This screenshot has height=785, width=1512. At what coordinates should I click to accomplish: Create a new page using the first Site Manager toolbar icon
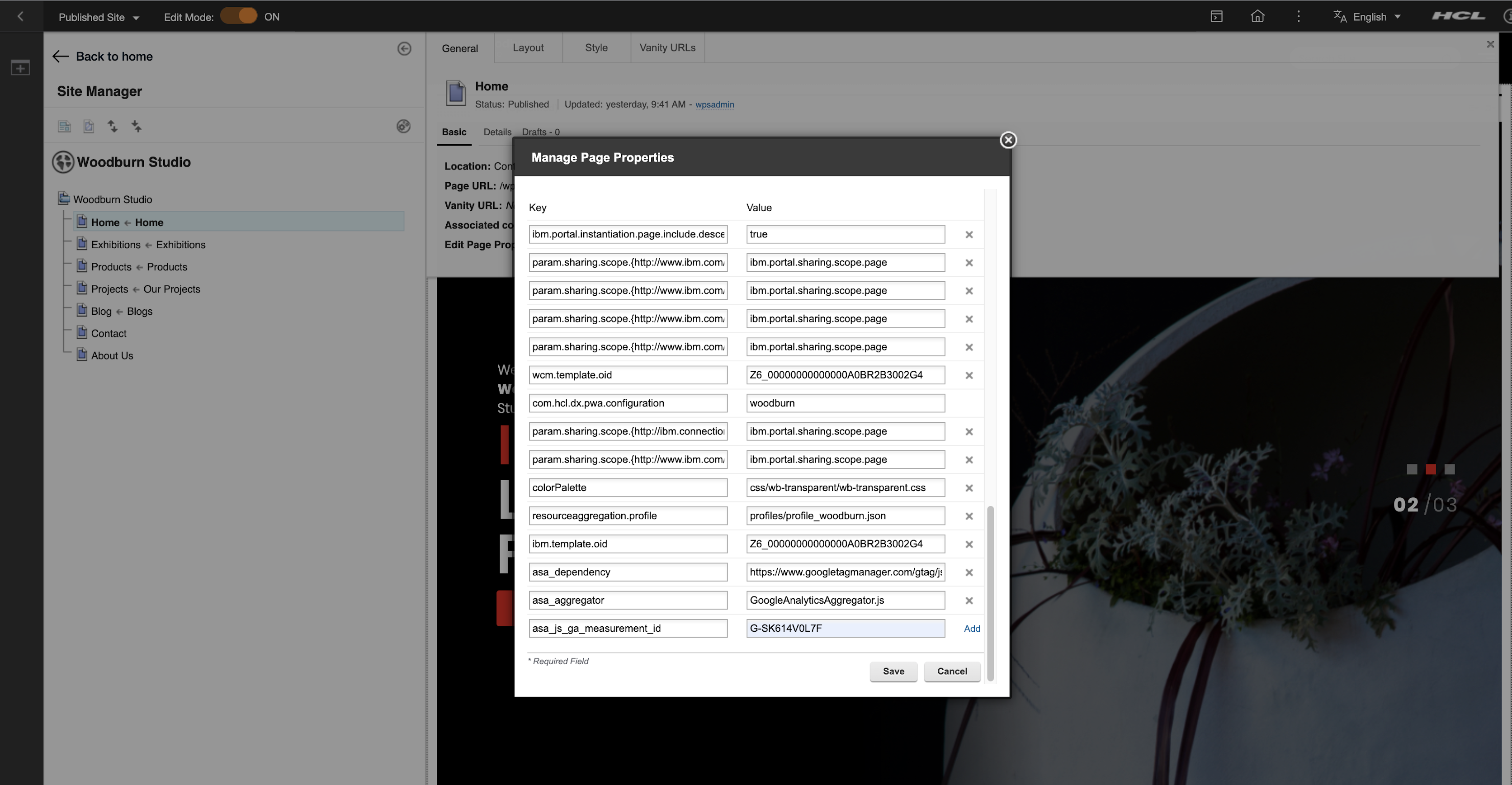(x=64, y=126)
